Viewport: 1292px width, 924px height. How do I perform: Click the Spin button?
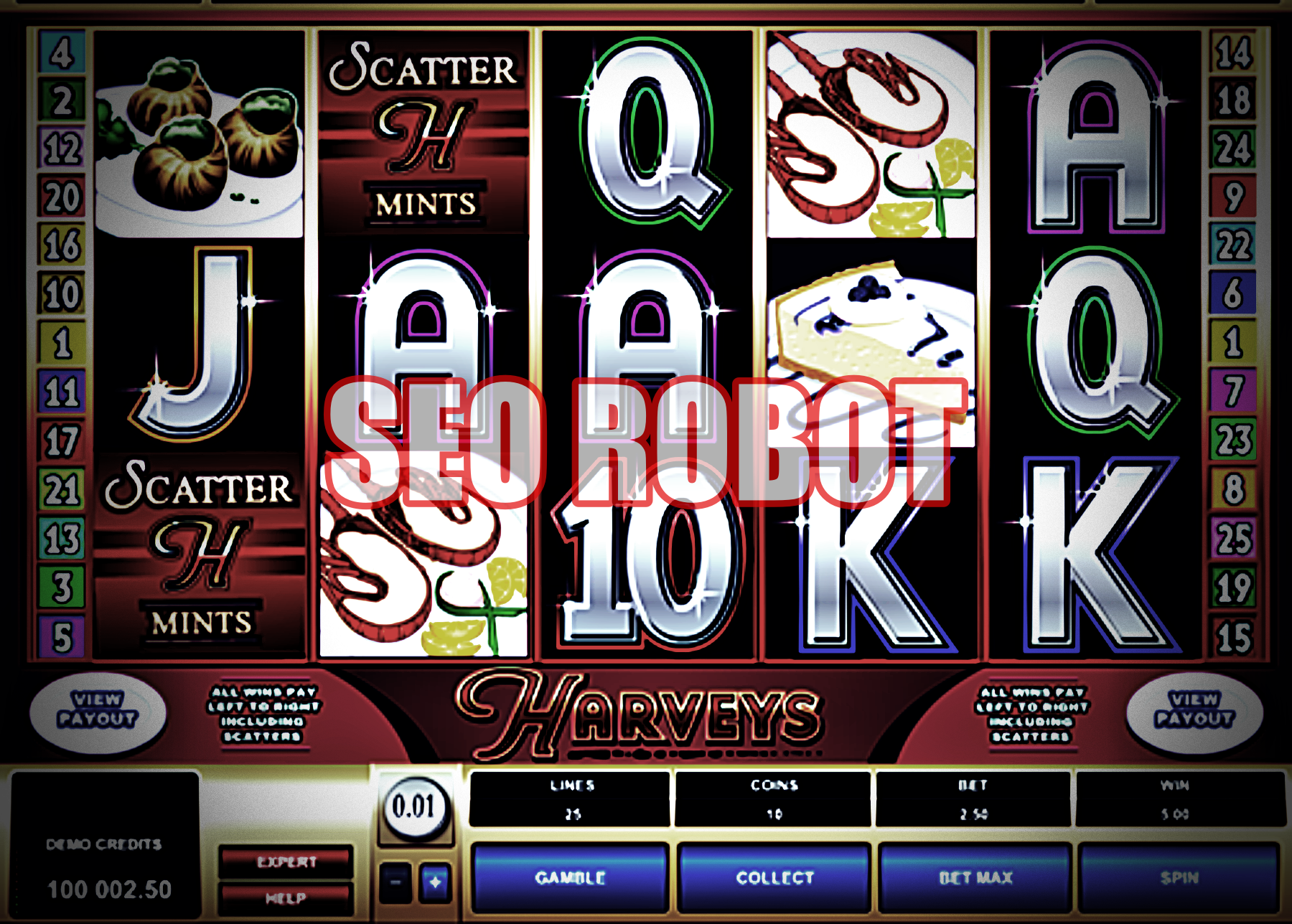pos(1179,878)
